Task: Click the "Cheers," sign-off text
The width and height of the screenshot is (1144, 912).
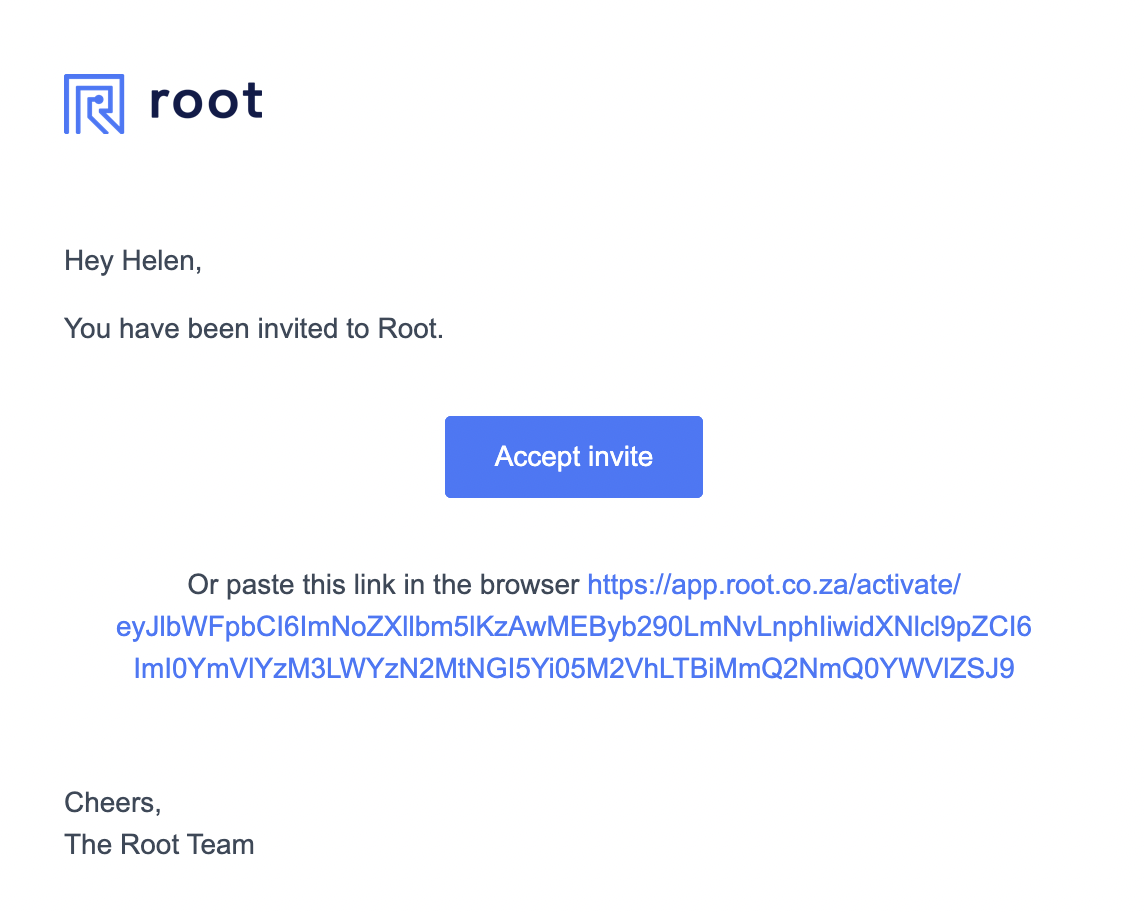Action: point(113,803)
